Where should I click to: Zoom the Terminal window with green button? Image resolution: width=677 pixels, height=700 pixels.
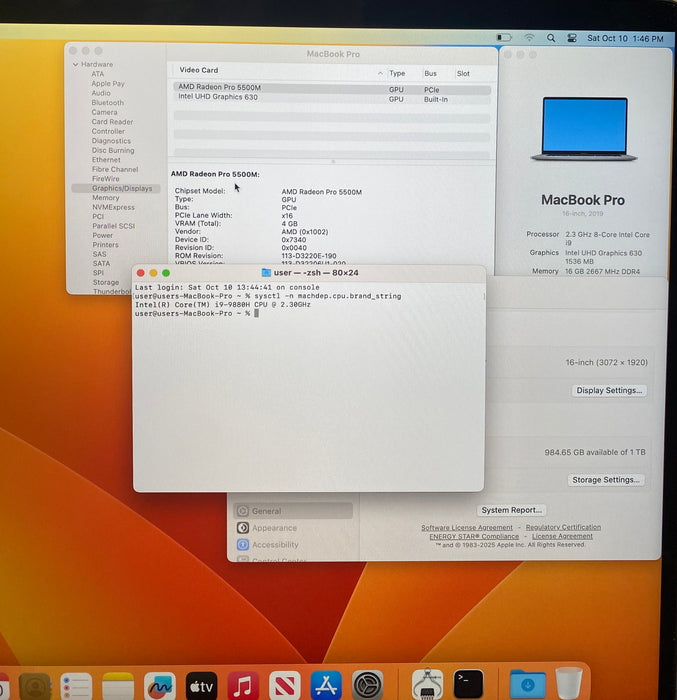[x=166, y=273]
